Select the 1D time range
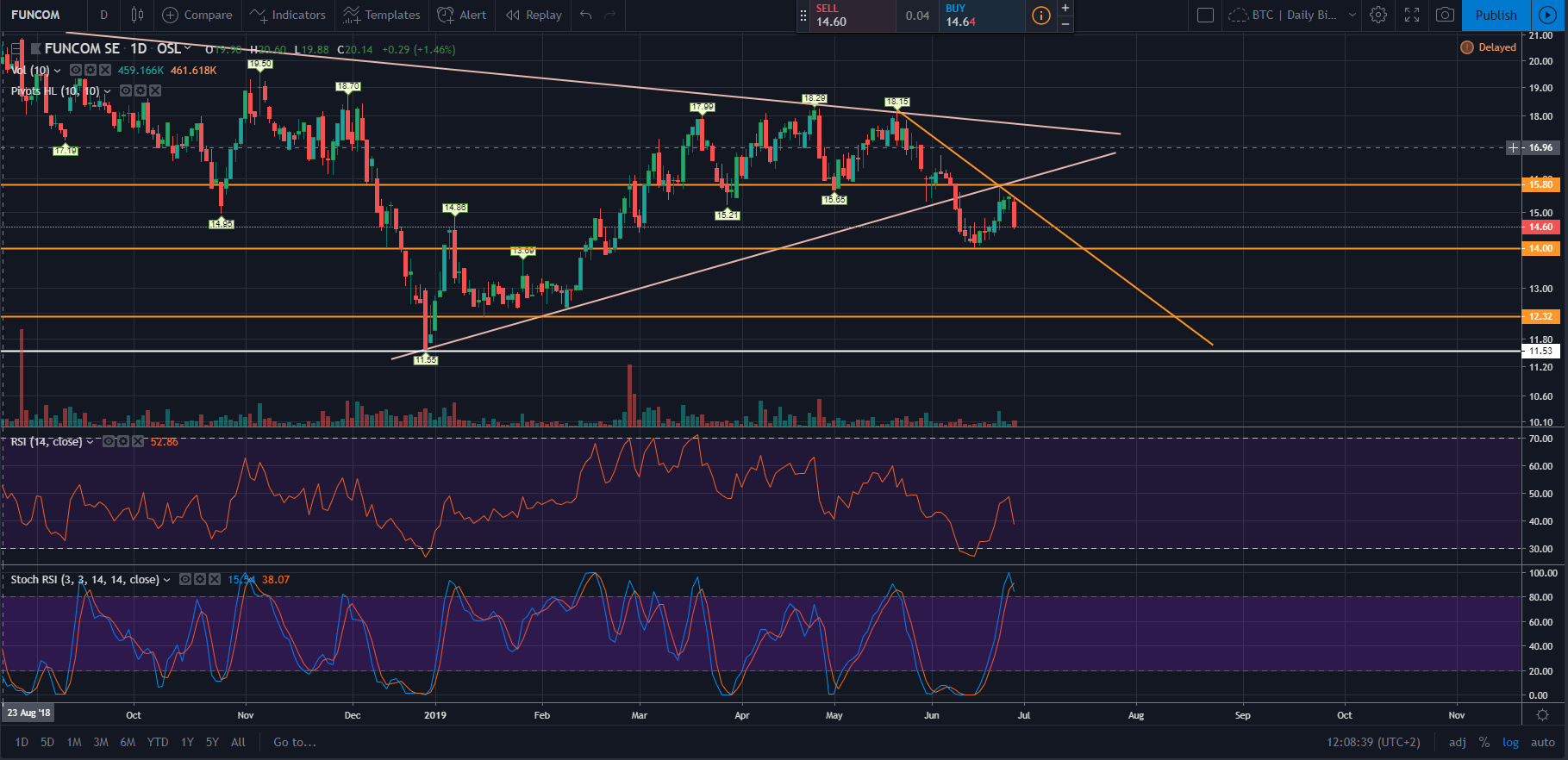1568x760 pixels. click(x=22, y=742)
